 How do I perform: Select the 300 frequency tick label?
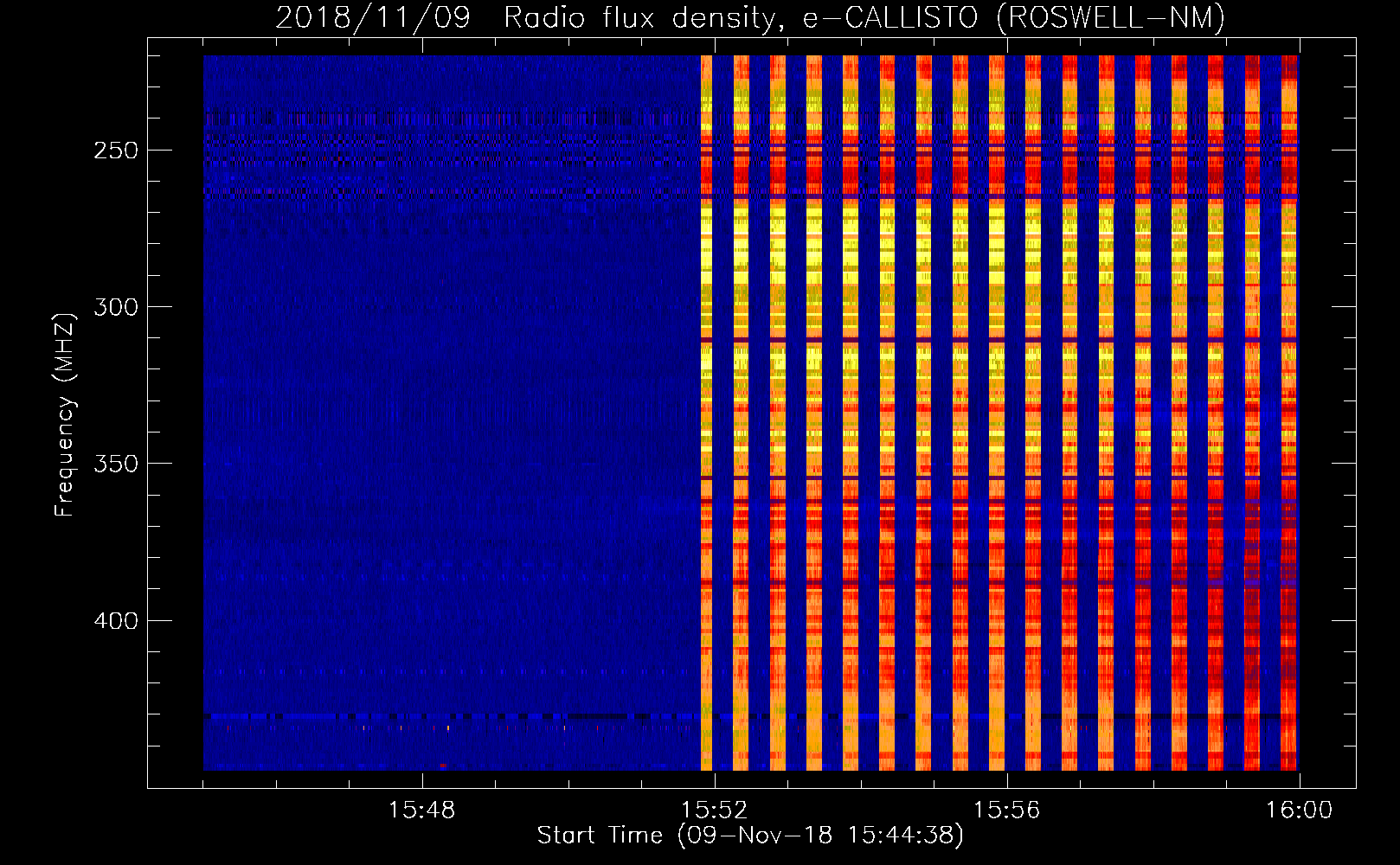pos(116,307)
